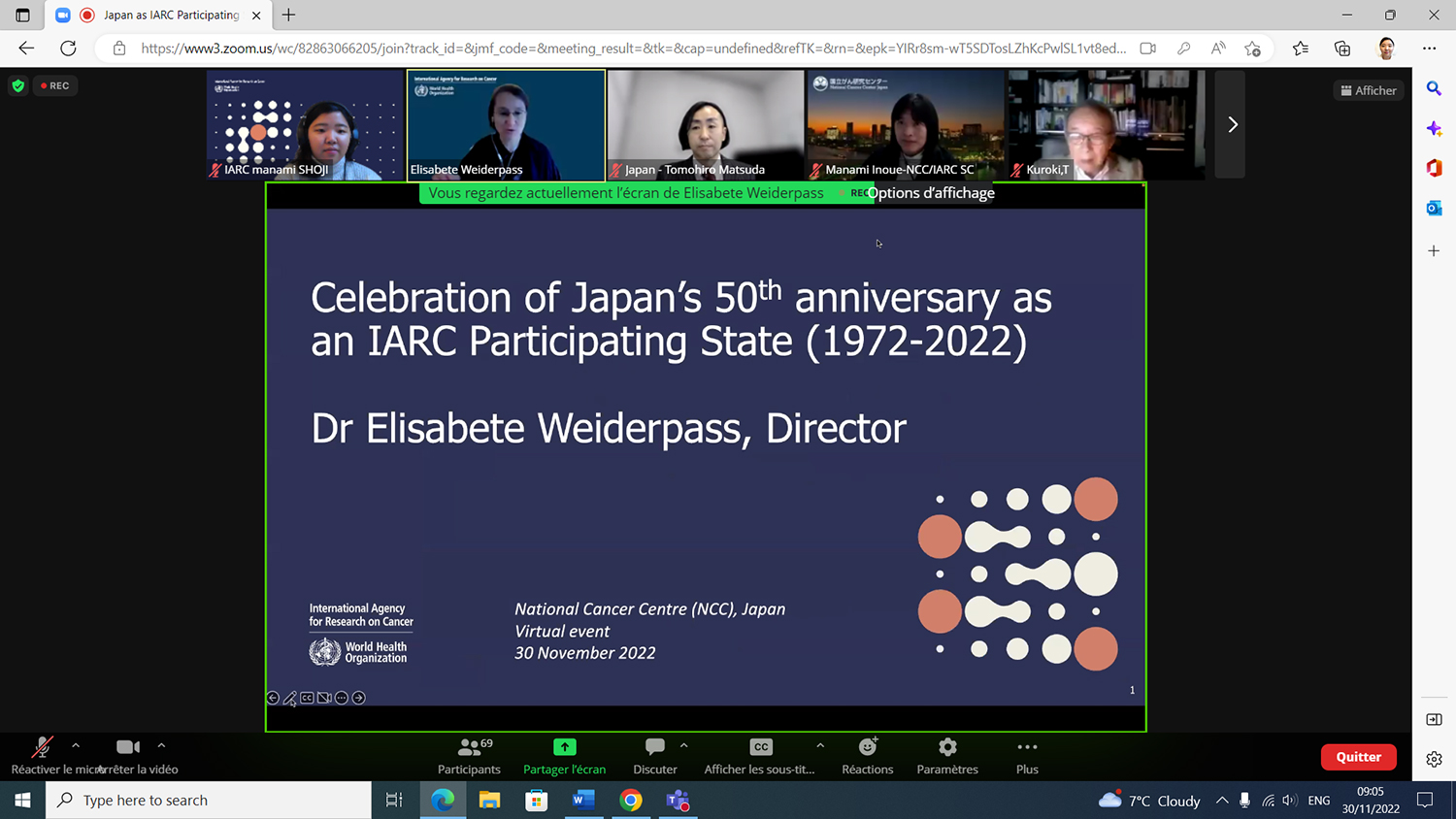The height and width of the screenshot is (819, 1456).
Task: Select Elisabete Weiderpass video thumbnail
Action: (x=506, y=125)
